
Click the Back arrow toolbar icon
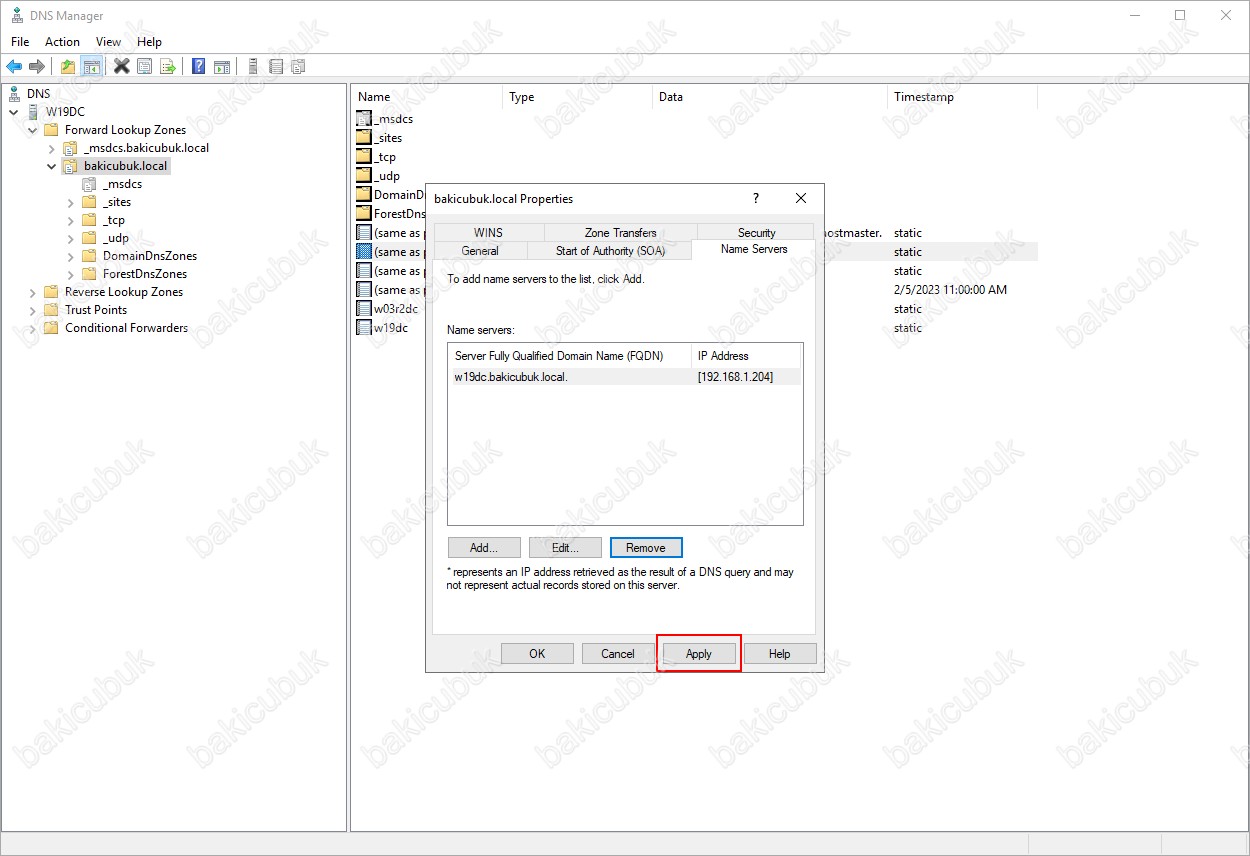pyautogui.click(x=14, y=67)
